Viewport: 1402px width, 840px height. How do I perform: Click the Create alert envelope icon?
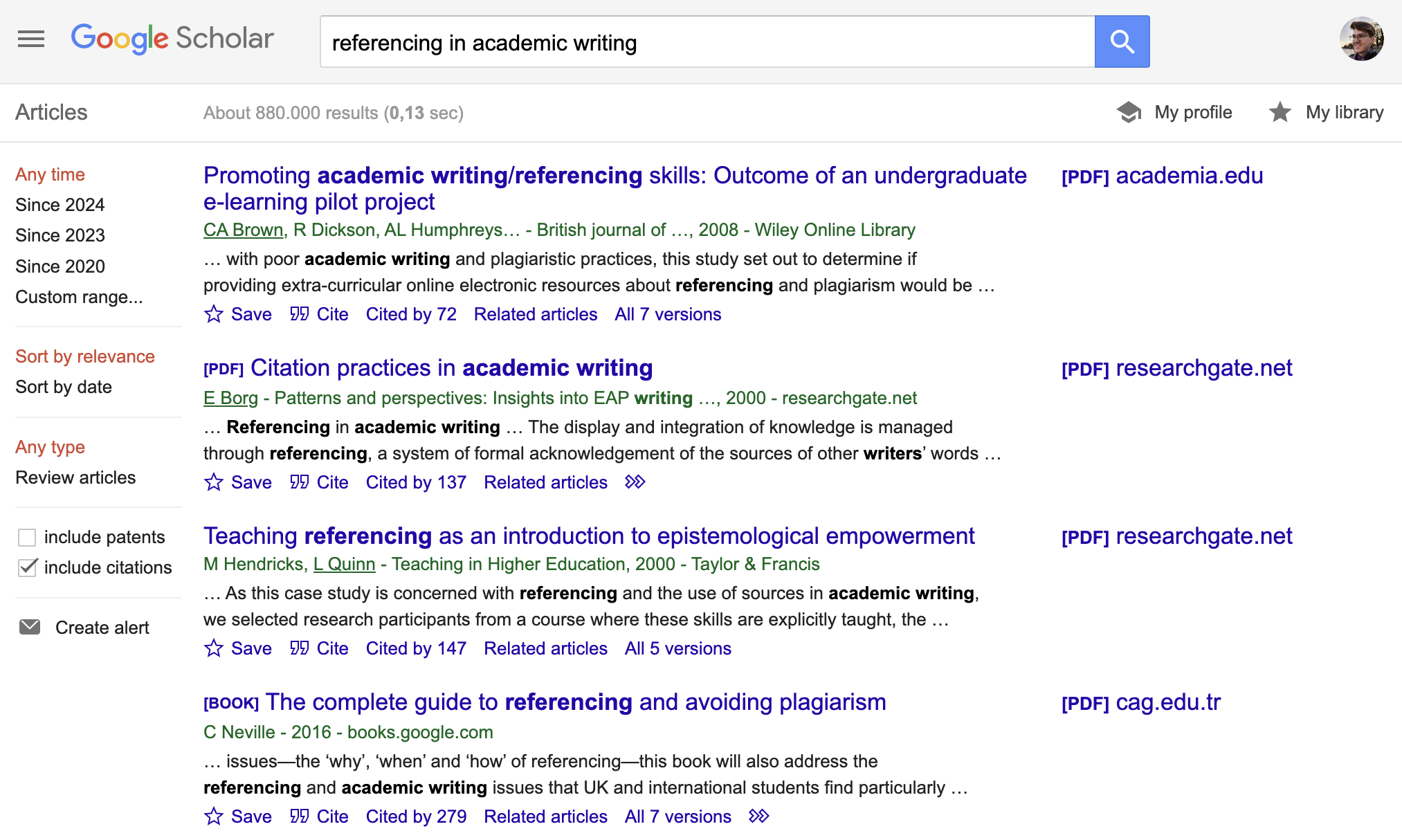(x=30, y=627)
